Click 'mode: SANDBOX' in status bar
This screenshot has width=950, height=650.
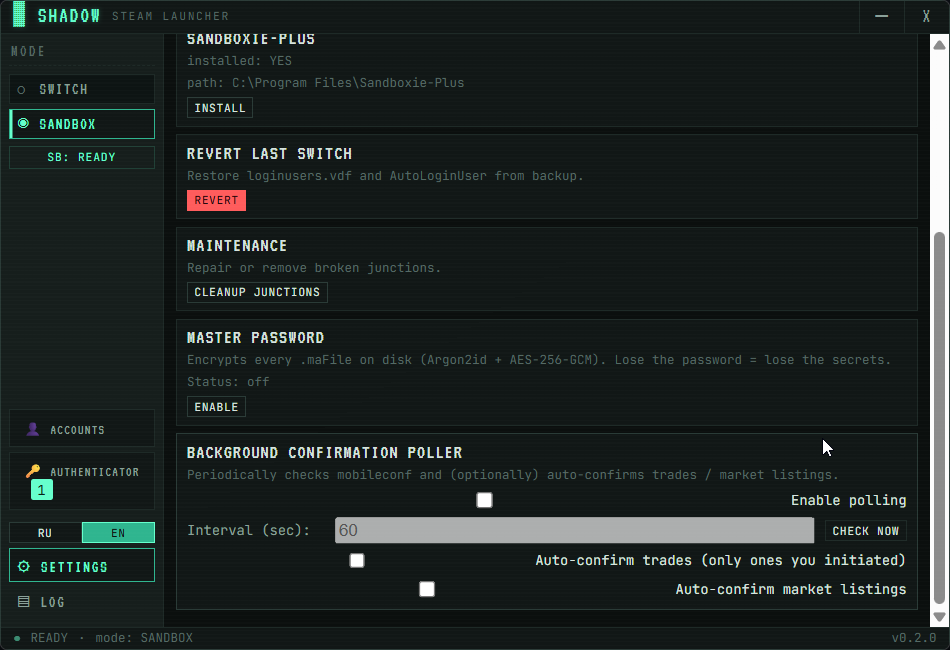144,638
